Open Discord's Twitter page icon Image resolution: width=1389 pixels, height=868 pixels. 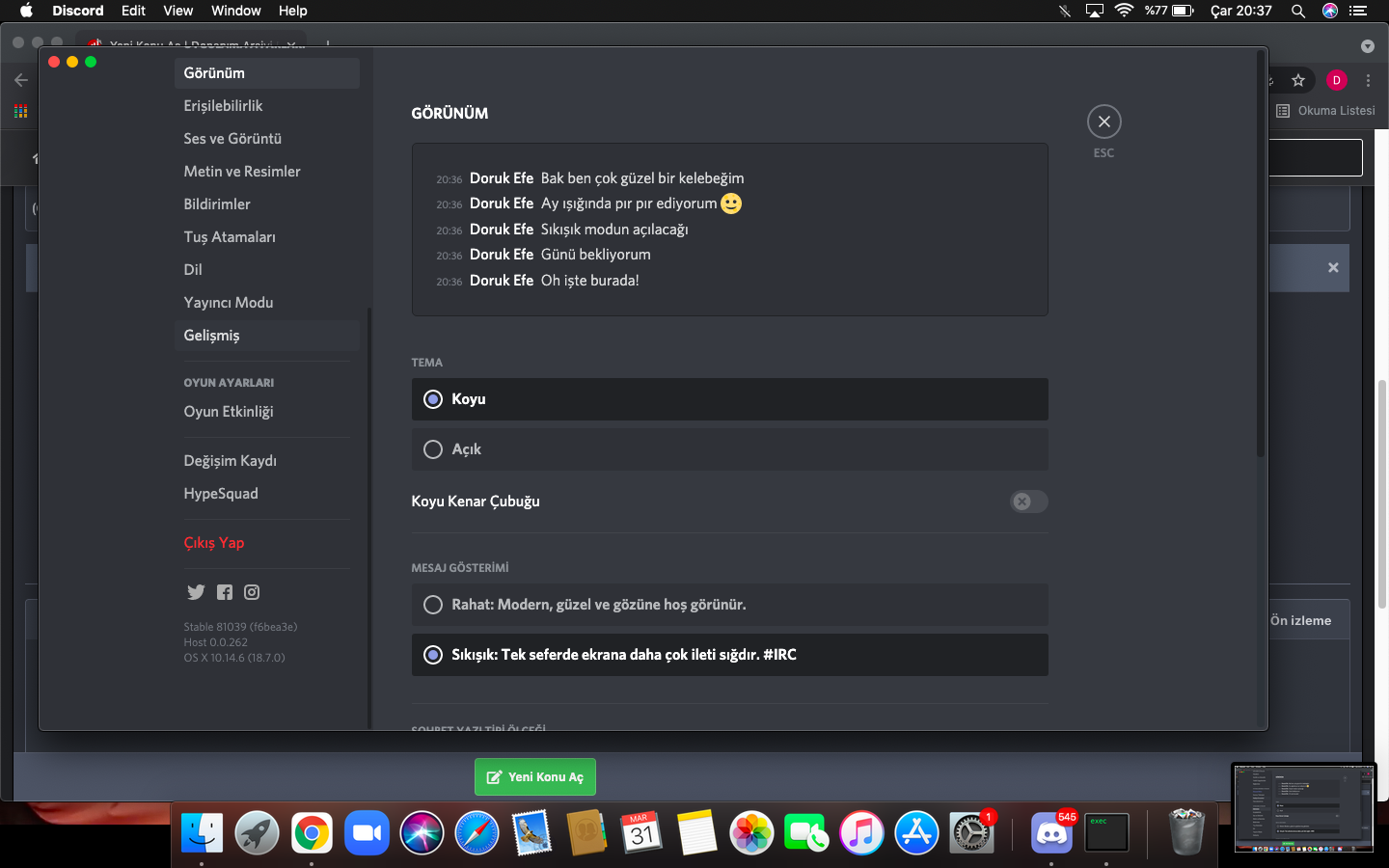[196, 592]
